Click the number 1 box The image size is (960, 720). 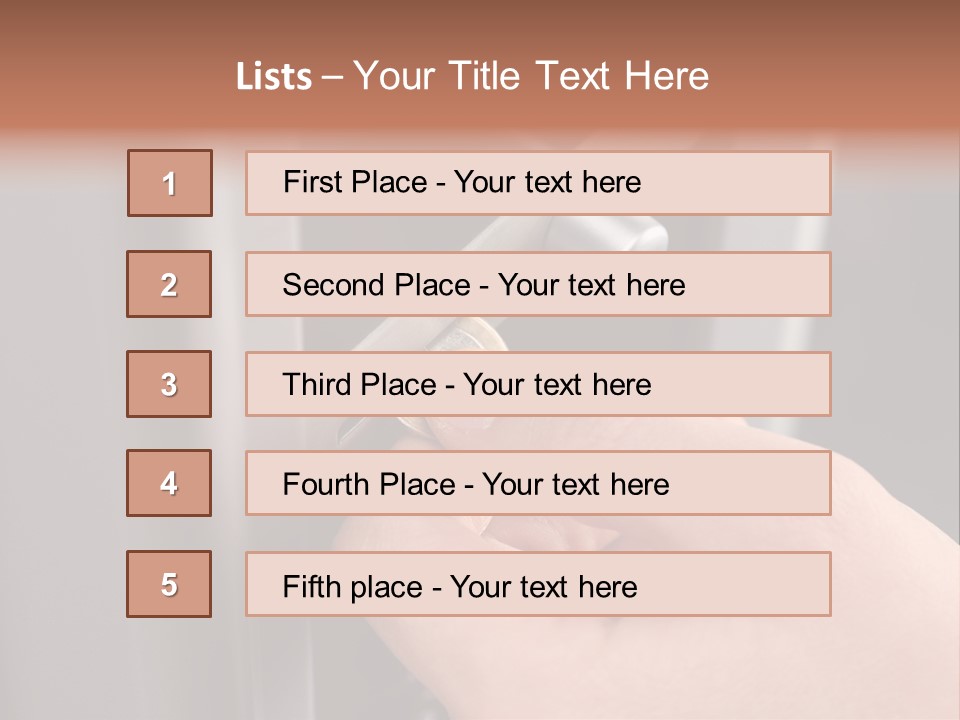170,183
